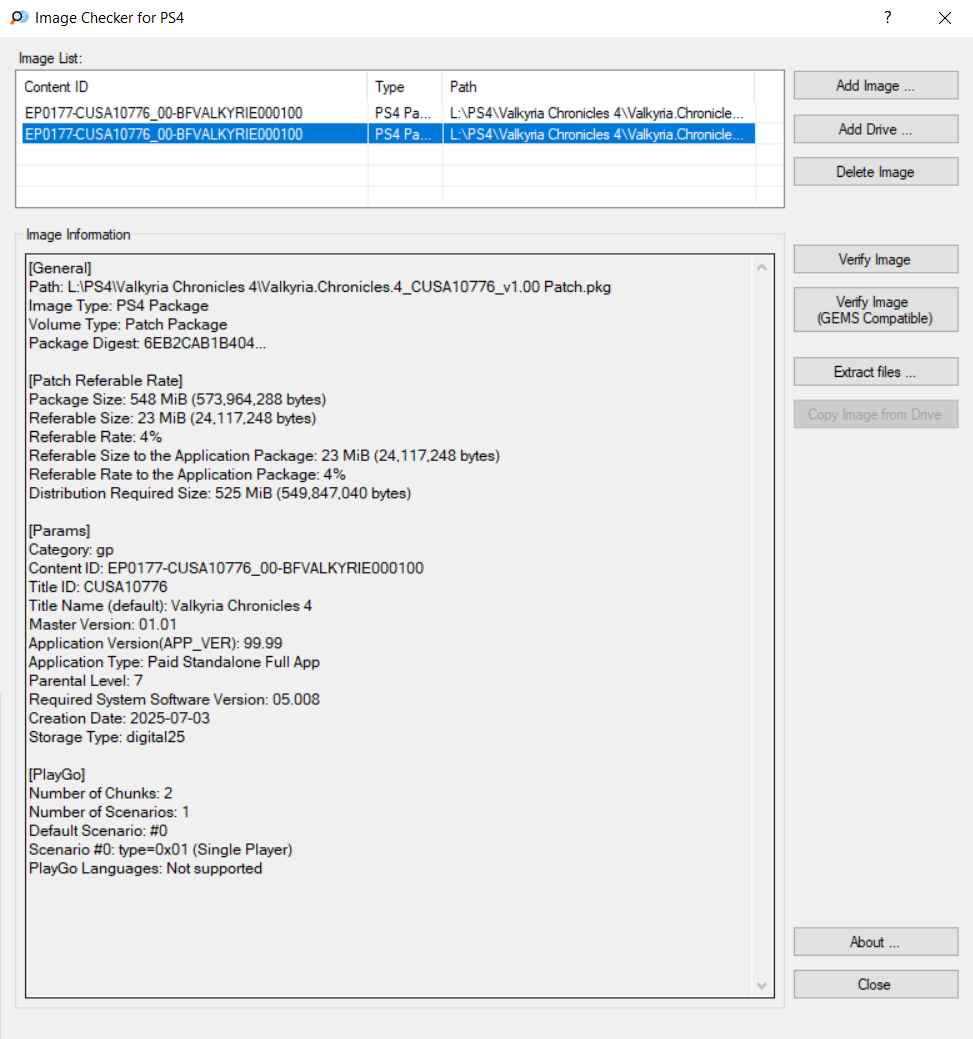The width and height of the screenshot is (973, 1039).
Task: Click the Referable Rate: 4% line
Action: (95, 437)
